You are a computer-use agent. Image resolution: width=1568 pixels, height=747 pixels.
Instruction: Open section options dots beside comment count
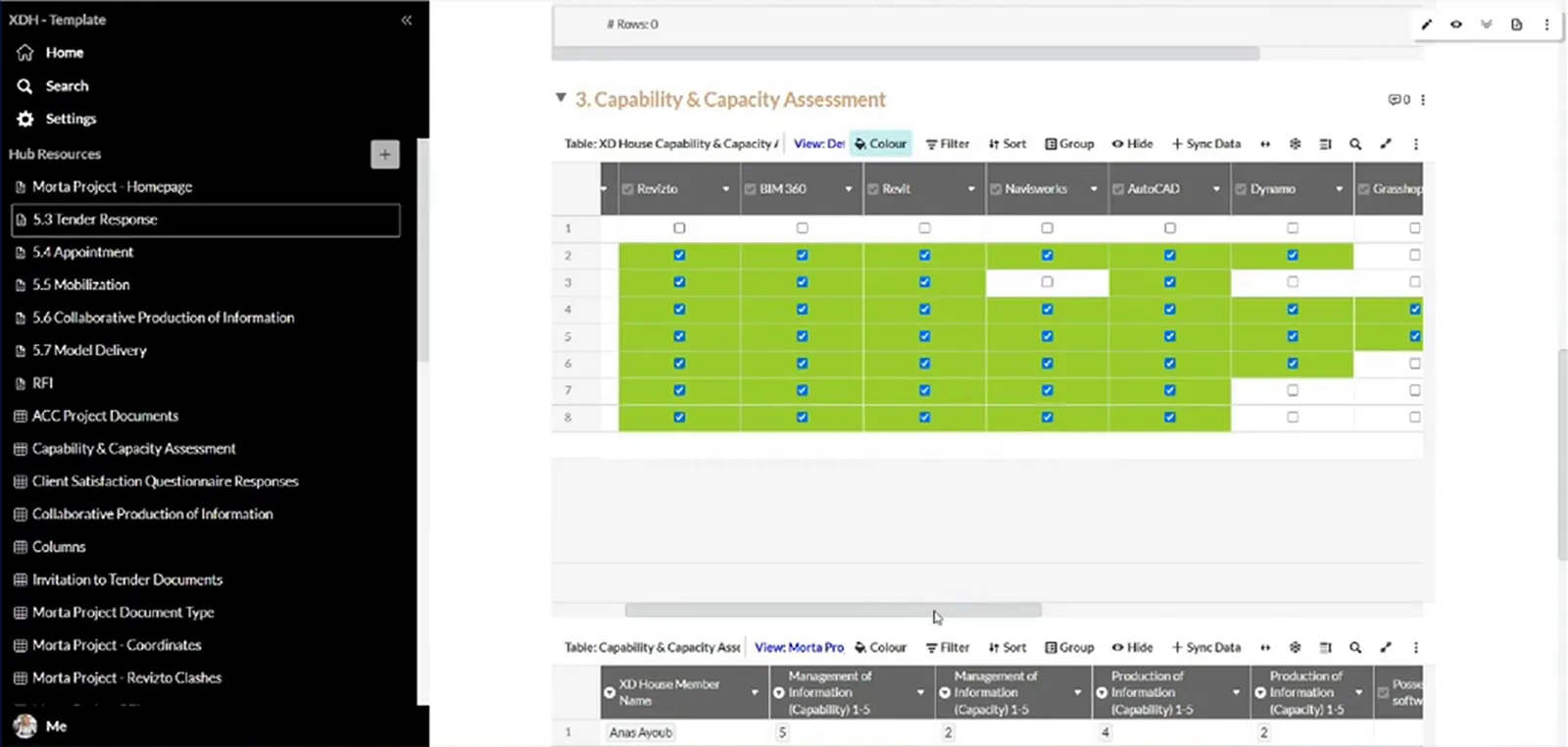[1423, 100]
